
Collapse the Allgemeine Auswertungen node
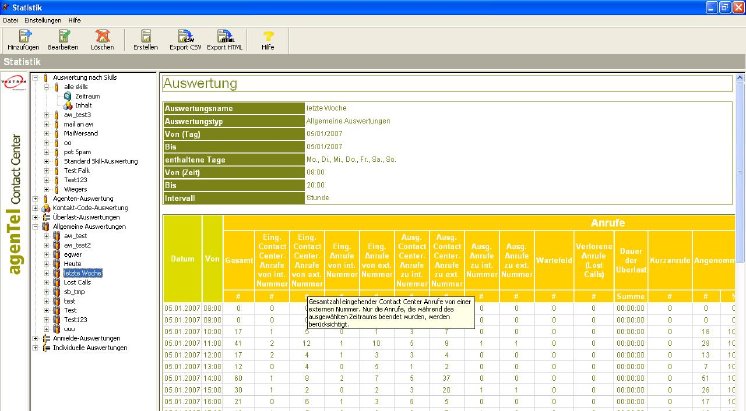click(x=35, y=227)
